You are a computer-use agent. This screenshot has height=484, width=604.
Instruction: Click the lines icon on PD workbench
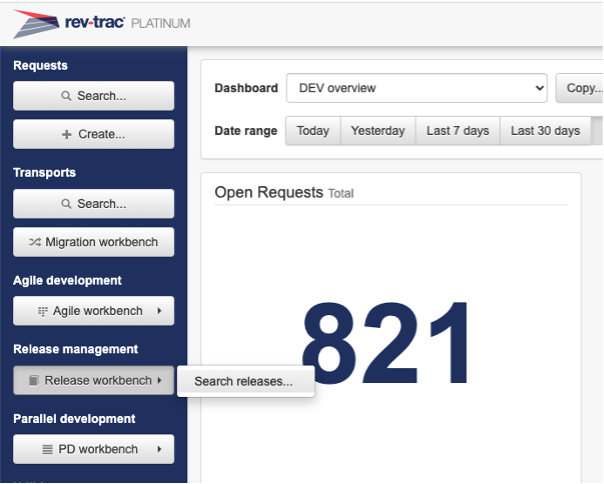(47, 450)
